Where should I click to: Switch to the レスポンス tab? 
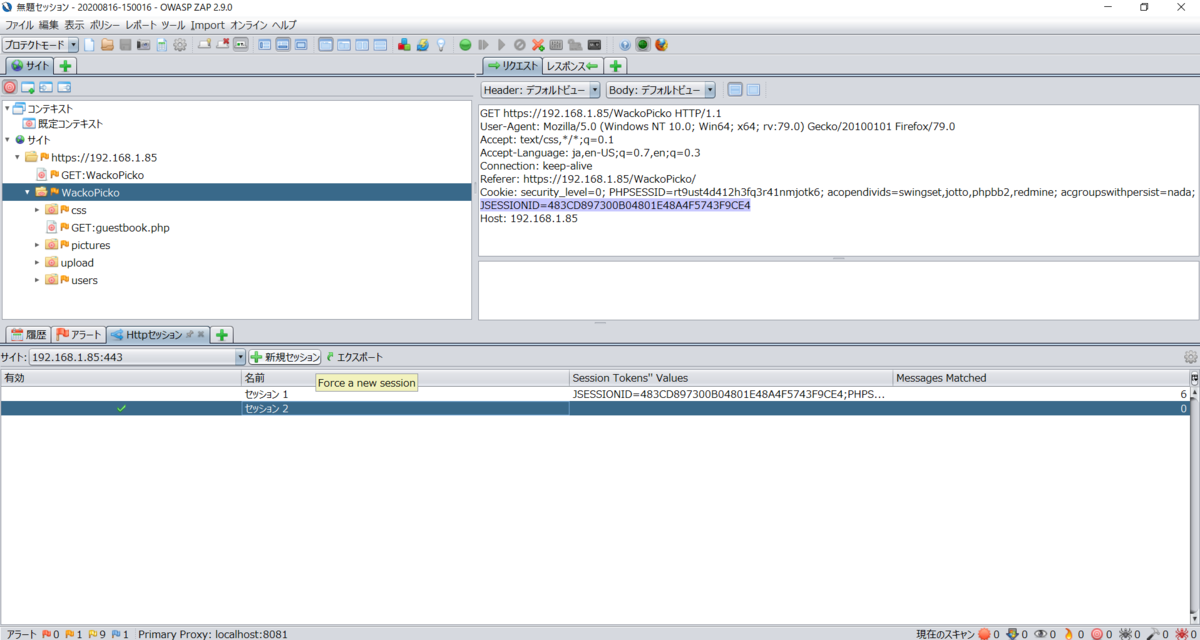tap(571, 66)
